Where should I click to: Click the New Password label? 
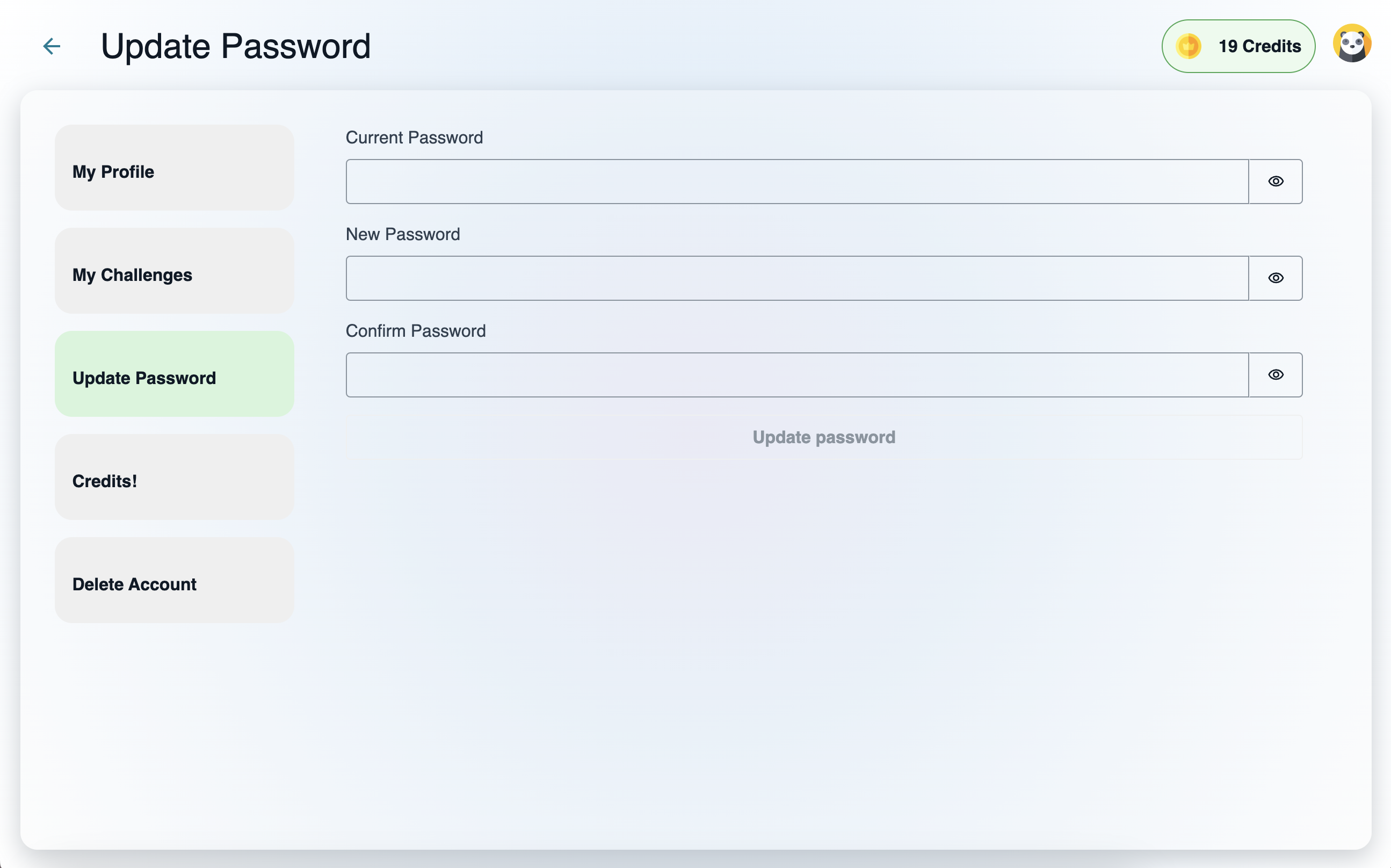point(402,234)
